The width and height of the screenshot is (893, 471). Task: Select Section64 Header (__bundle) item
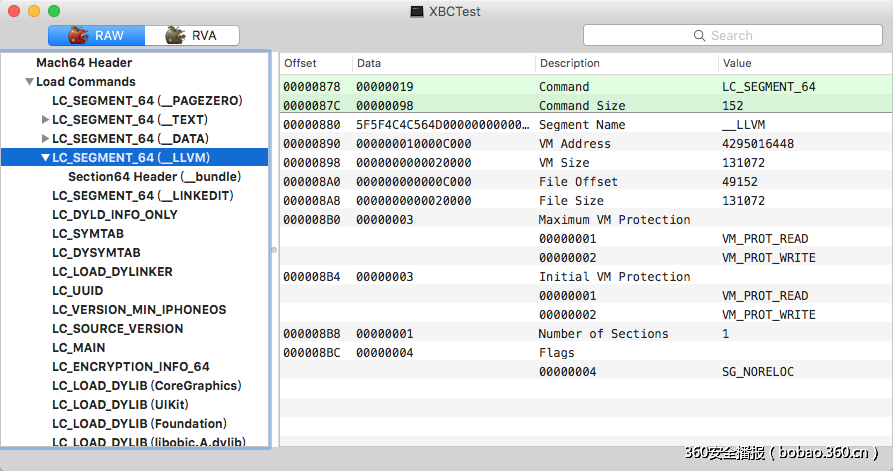[x=154, y=177]
